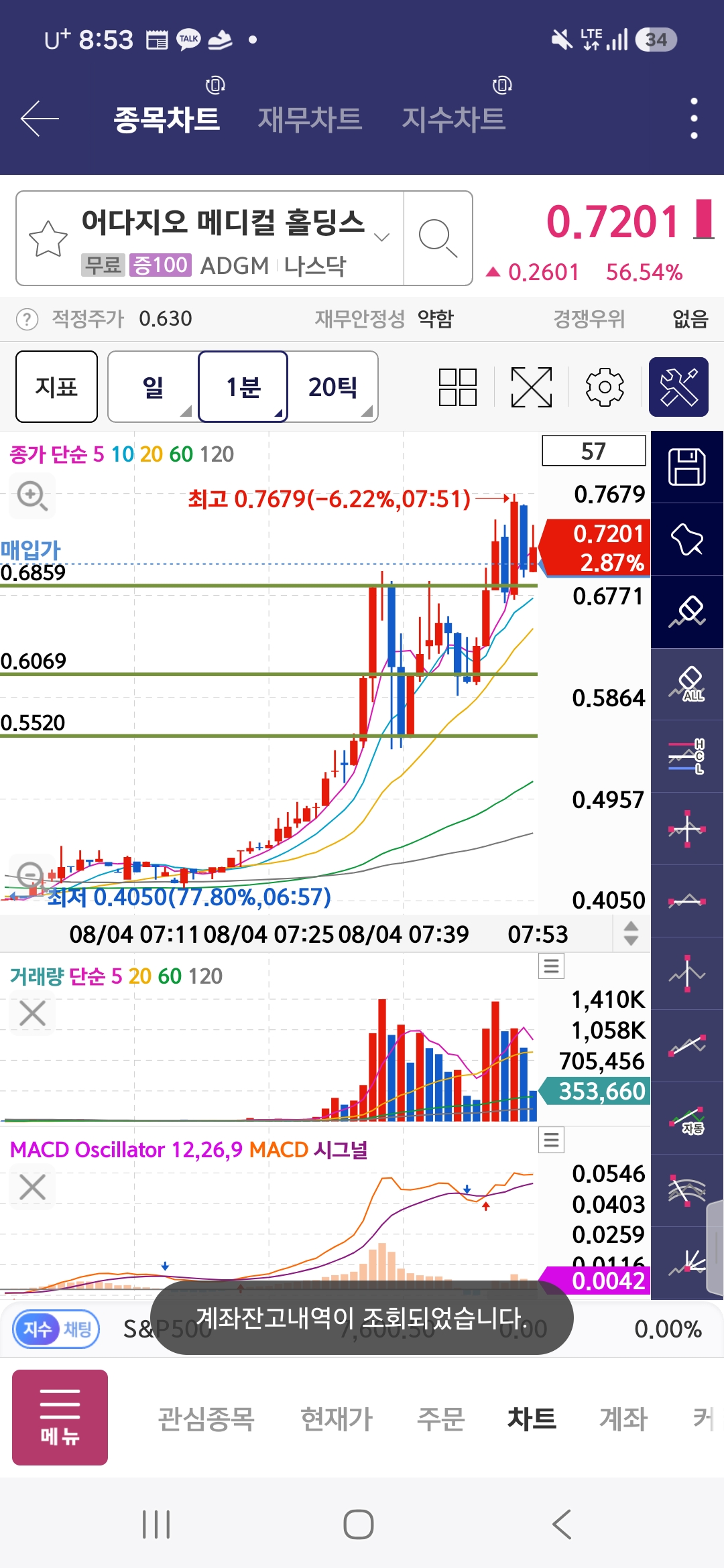Select the eraser with the tag icon
This screenshot has width=724, height=1568.
pos(687,539)
